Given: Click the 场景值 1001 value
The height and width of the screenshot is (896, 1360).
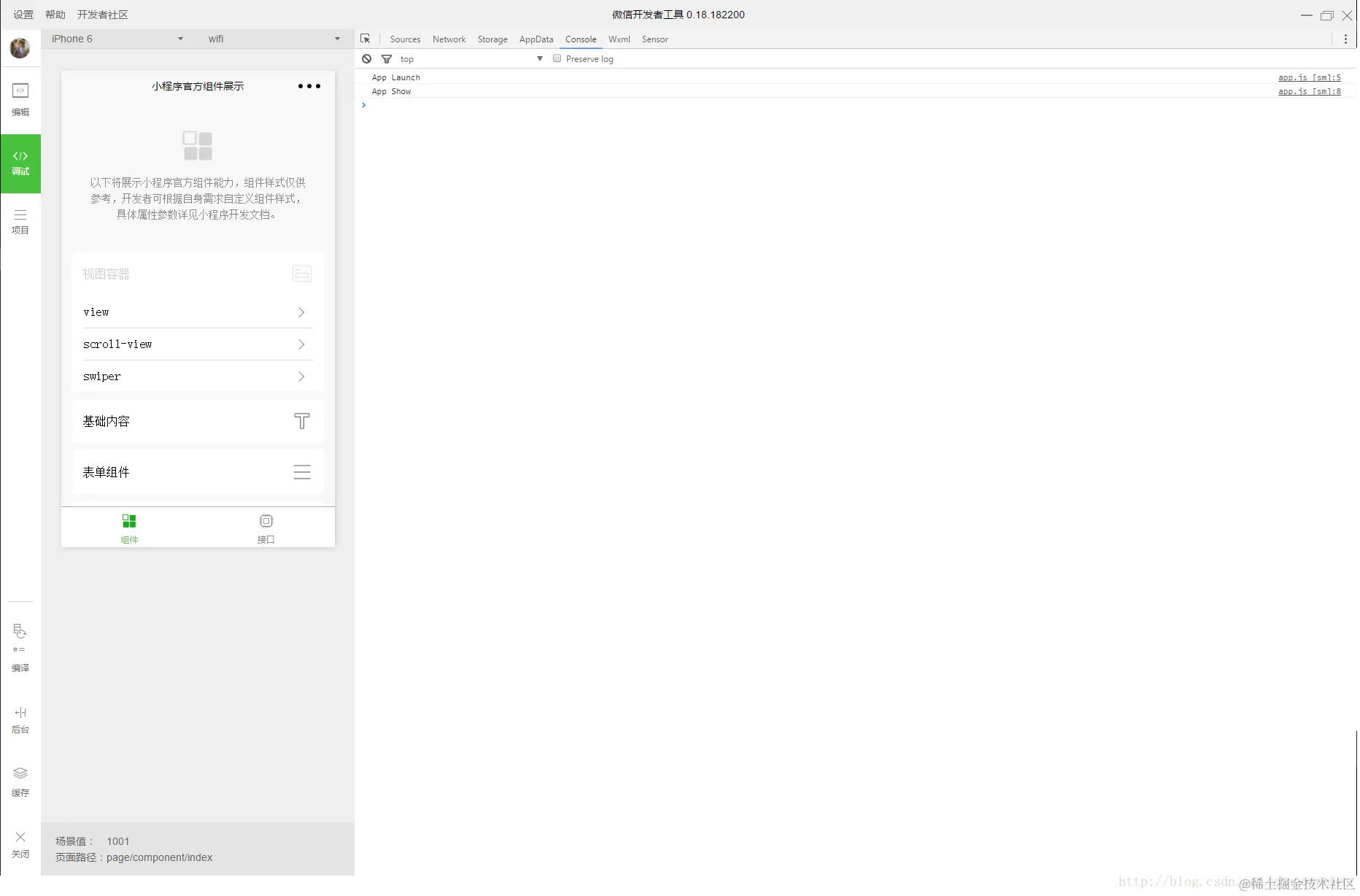Looking at the screenshot, I should 117,841.
